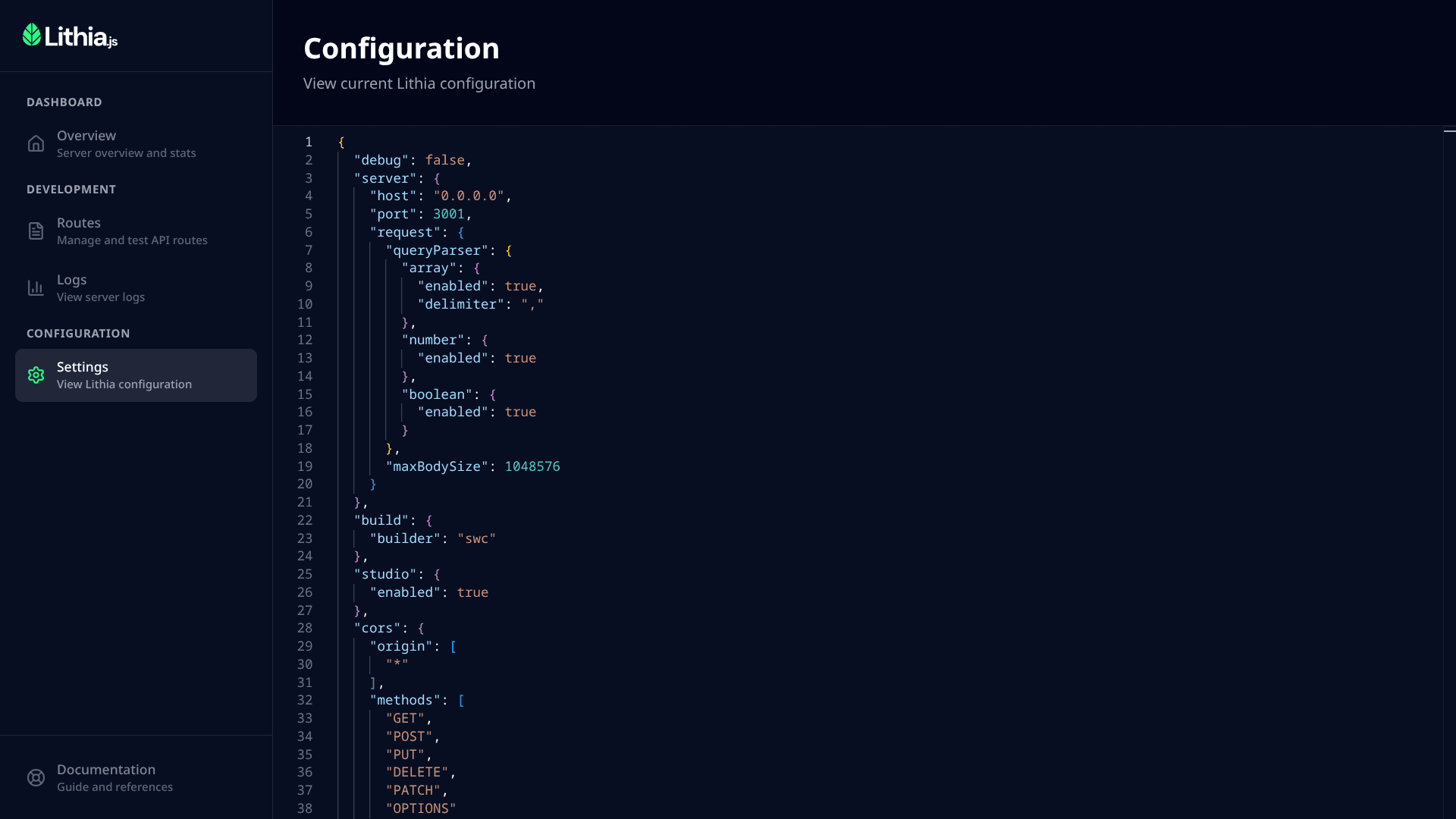1456x819 pixels.
Task: Click the Configuration page heading
Action: point(401,49)
